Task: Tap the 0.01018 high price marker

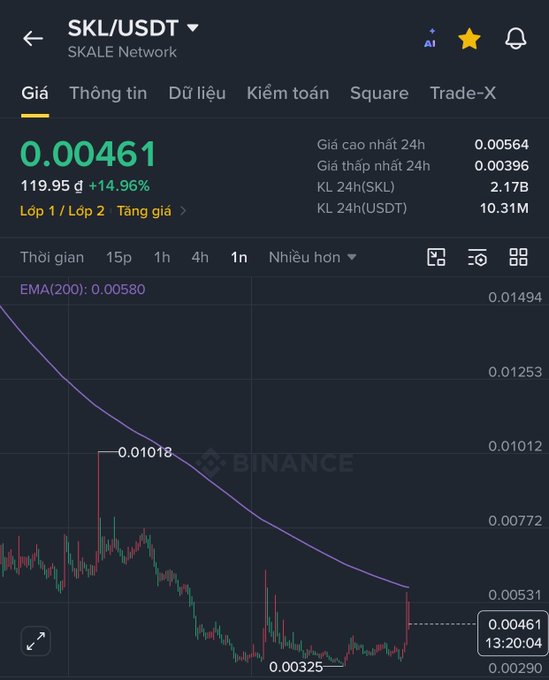Action: click(x=145, y=452)
